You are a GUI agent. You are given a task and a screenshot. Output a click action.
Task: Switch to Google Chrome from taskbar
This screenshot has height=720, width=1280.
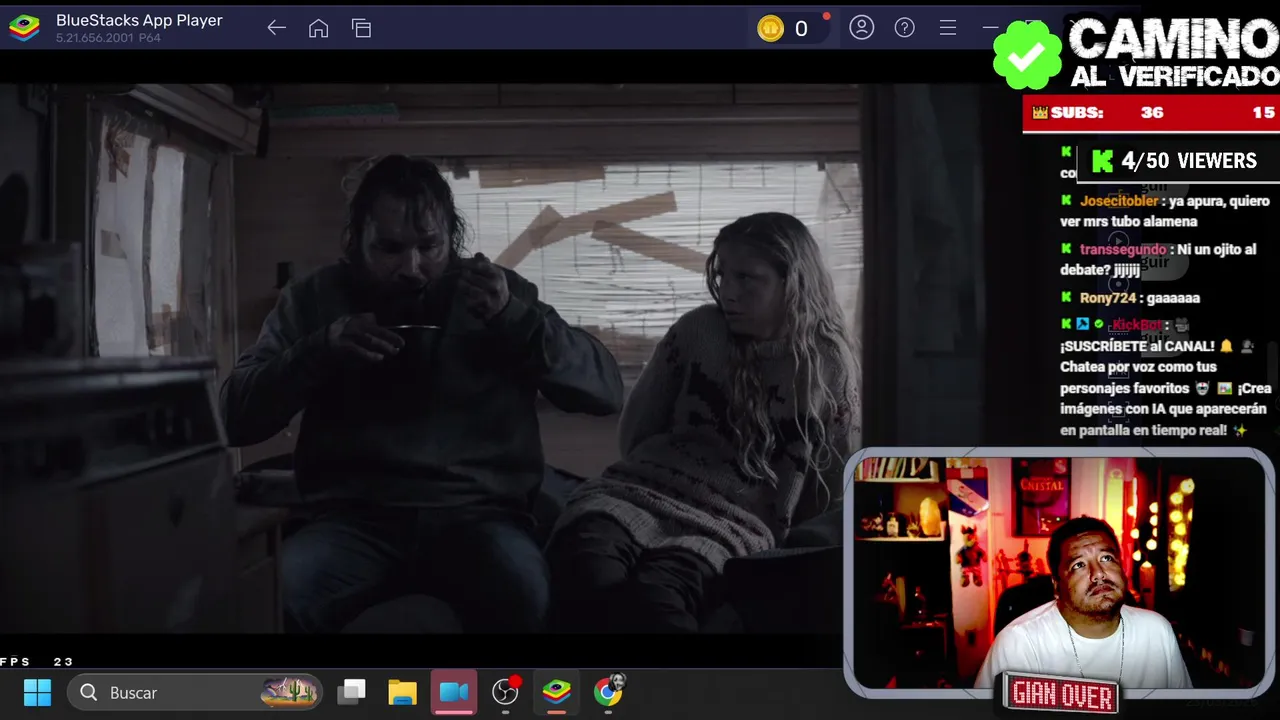tap(608, 690)
